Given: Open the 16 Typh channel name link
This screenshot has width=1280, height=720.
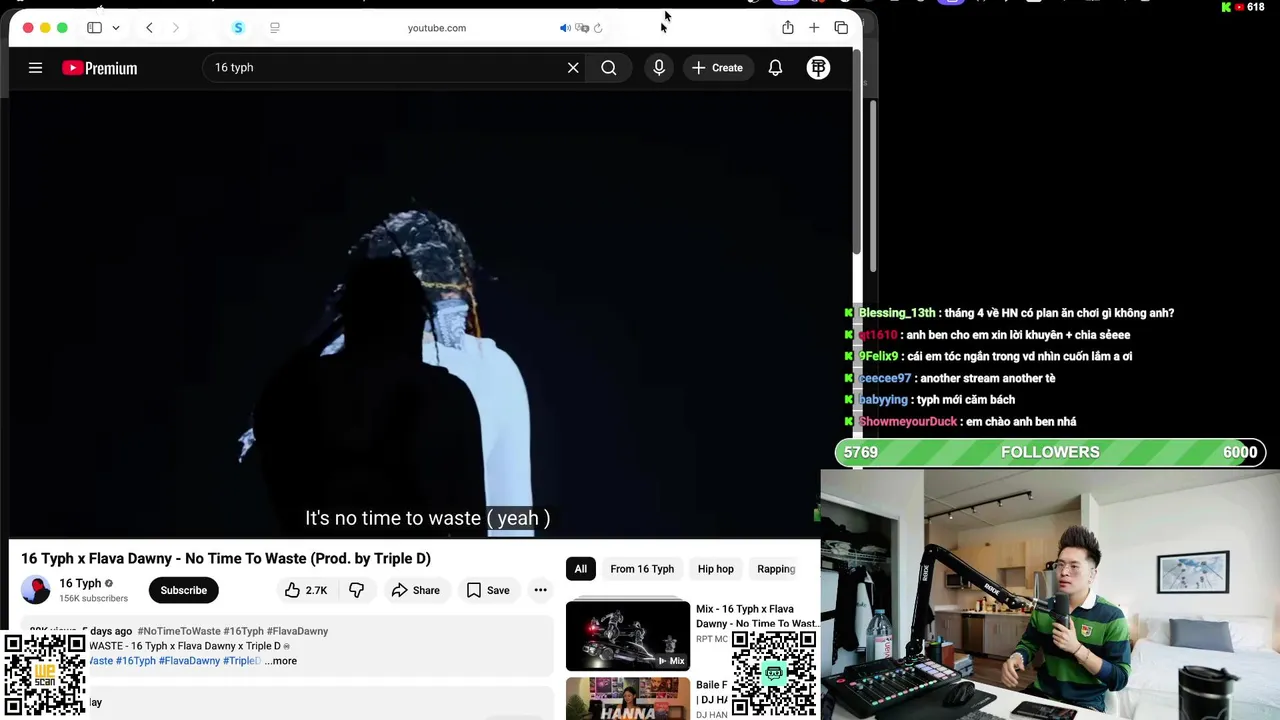Looking at the screenshot, I should (x=80, y=583).
